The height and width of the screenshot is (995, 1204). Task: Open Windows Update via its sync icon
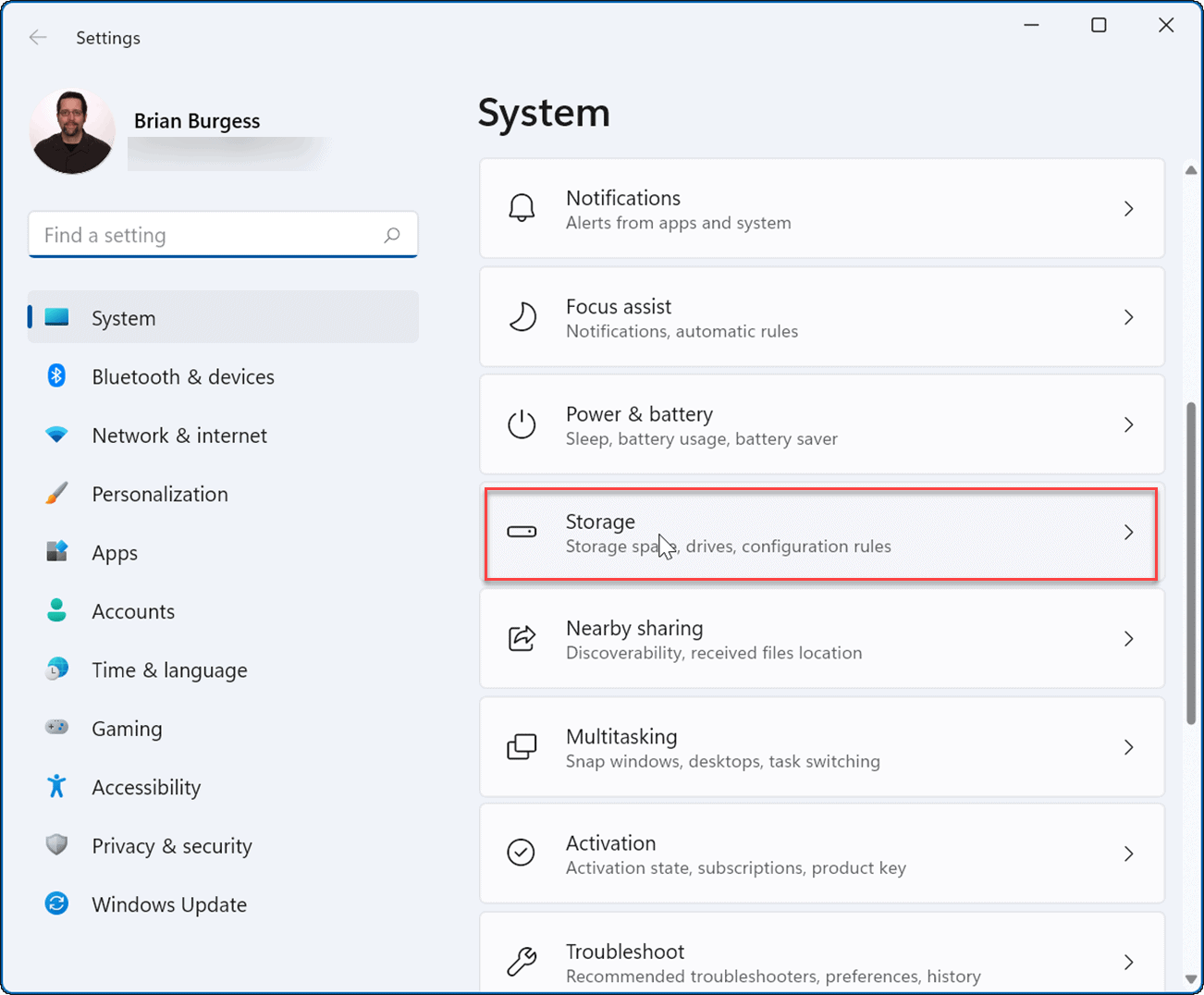point(55,903)
